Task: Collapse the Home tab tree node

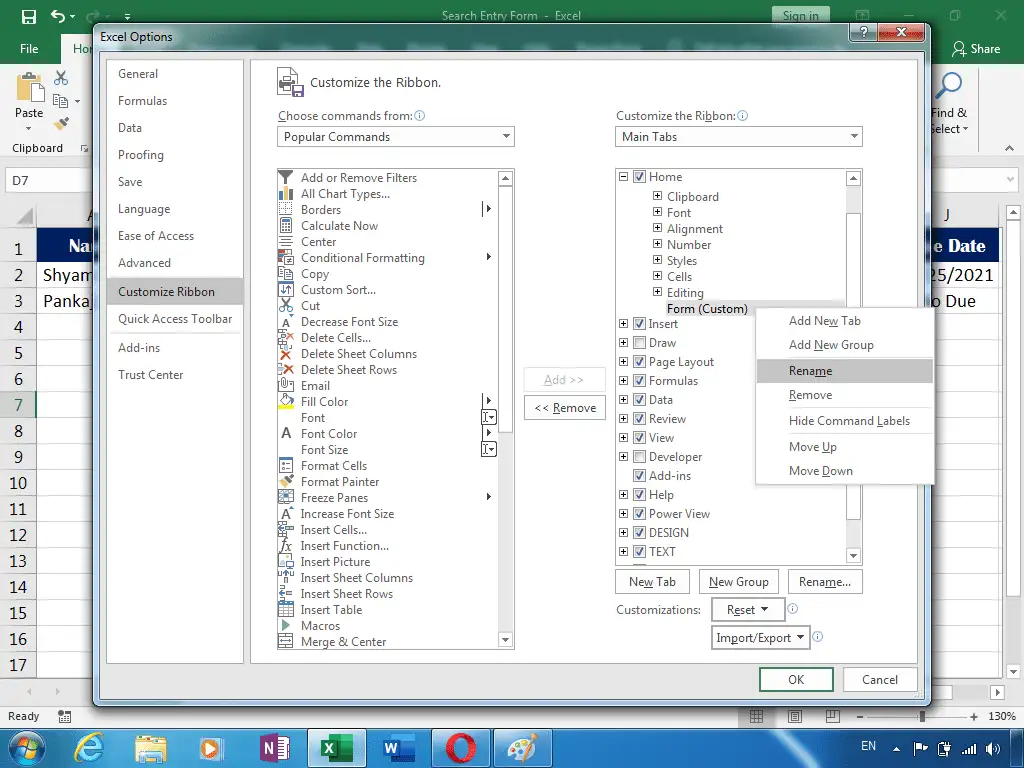Action: 623,176
